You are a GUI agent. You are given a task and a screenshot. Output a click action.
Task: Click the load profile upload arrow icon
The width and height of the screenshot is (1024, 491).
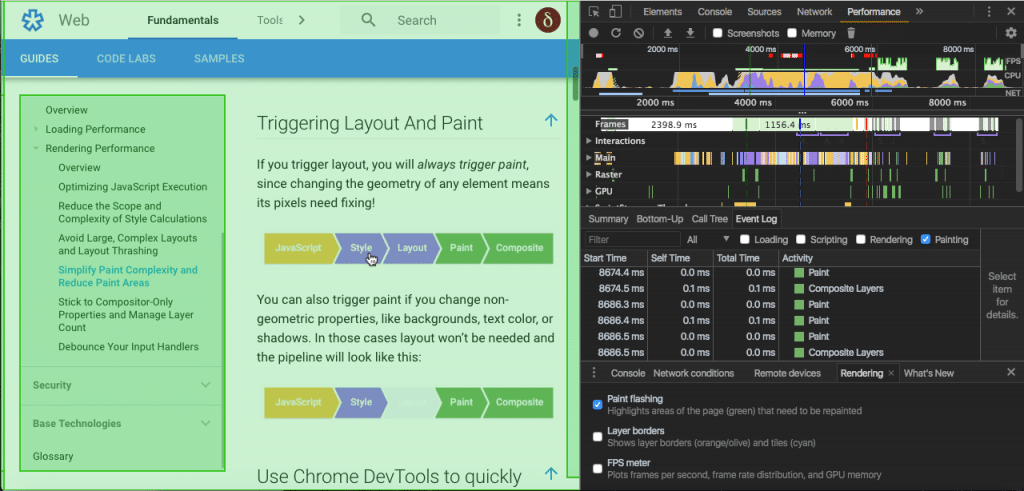pos(668,33)
